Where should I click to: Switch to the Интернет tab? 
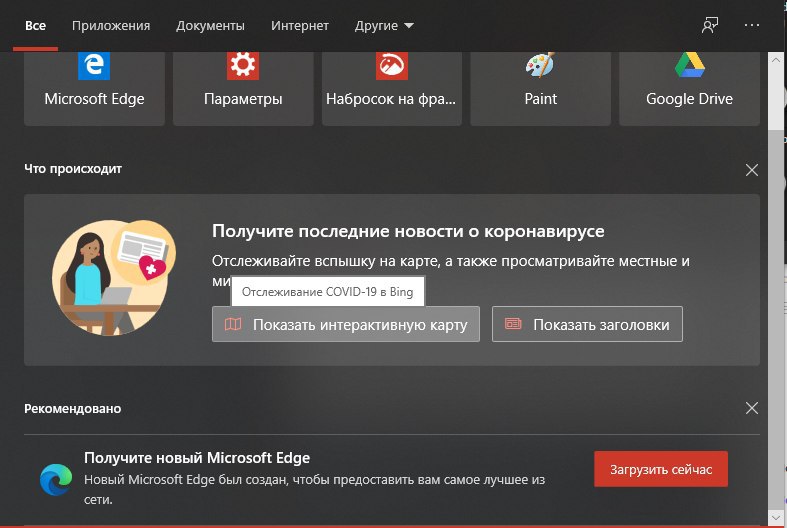pos(300,26)
